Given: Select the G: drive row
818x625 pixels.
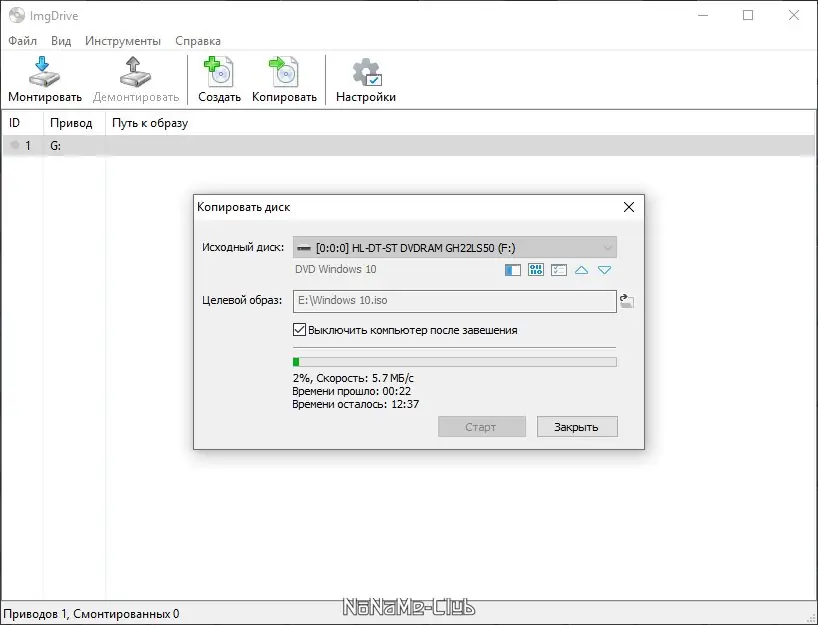Looking at the screenshot, I should pos(408,146).
